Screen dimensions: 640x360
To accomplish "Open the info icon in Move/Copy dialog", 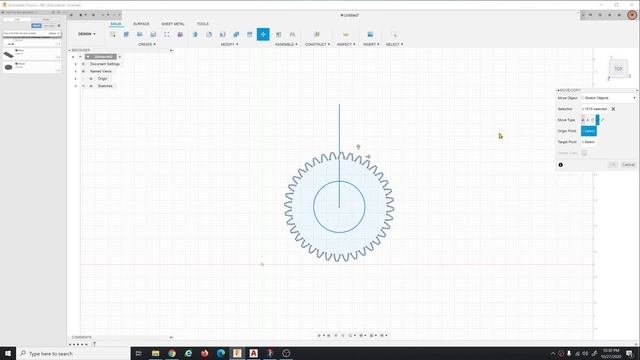I will click(x=560, y=165).
